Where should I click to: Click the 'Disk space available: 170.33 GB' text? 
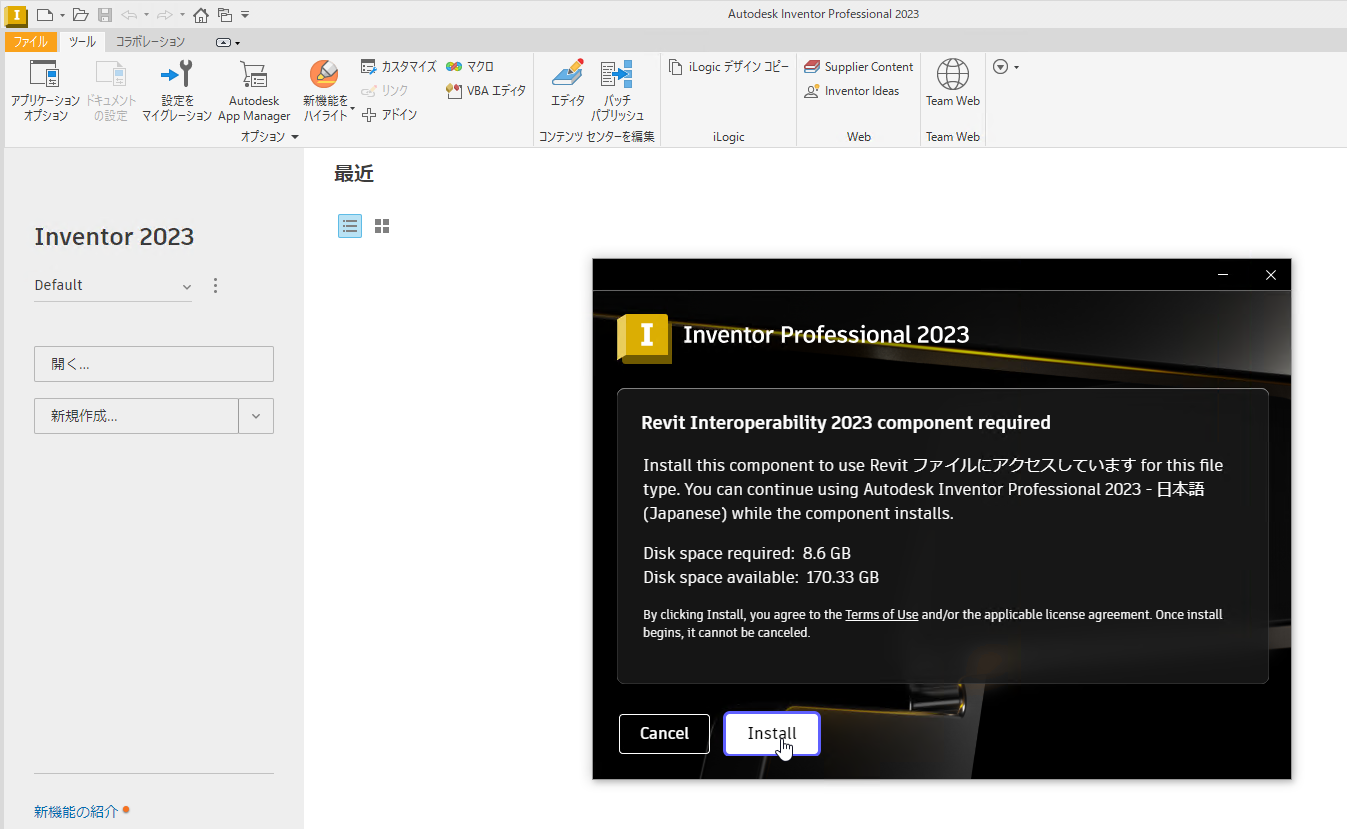[761, 577]
